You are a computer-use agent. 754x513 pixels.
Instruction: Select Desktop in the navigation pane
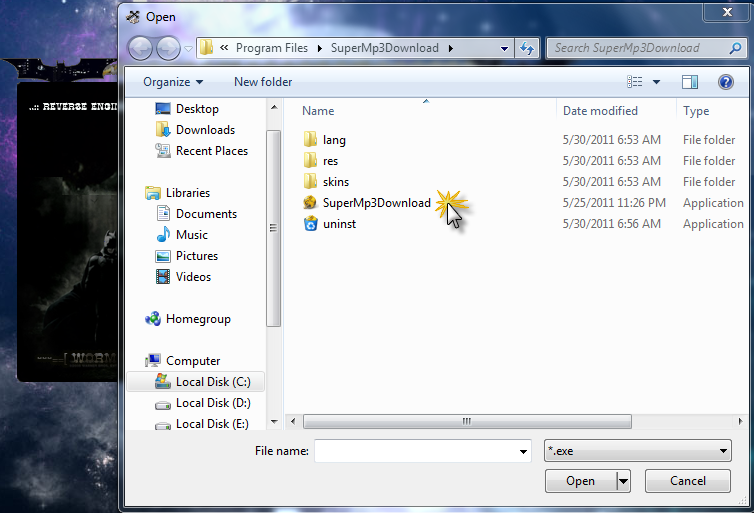197,109
